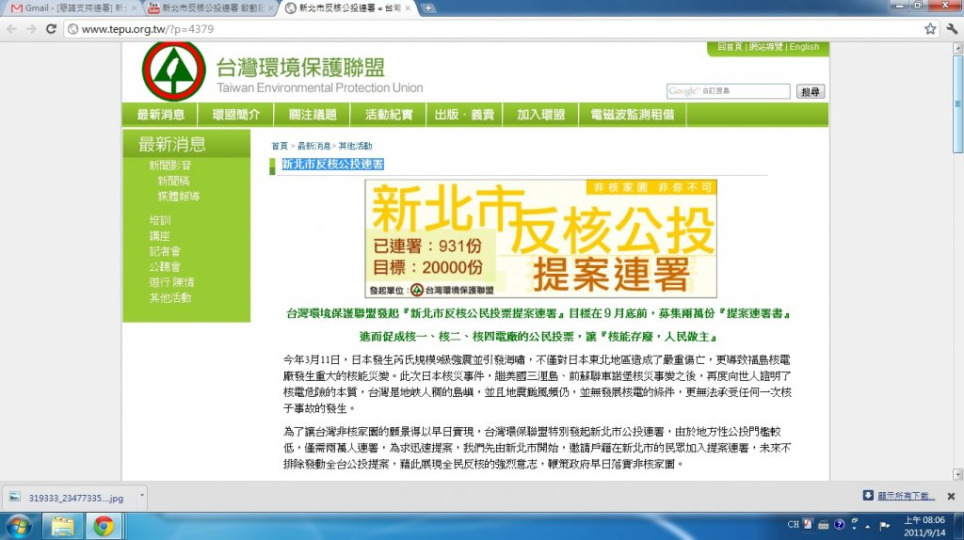Click the 搜尋 search button
The height and width of the screenshot is (540, 964).
pos(810,92)
